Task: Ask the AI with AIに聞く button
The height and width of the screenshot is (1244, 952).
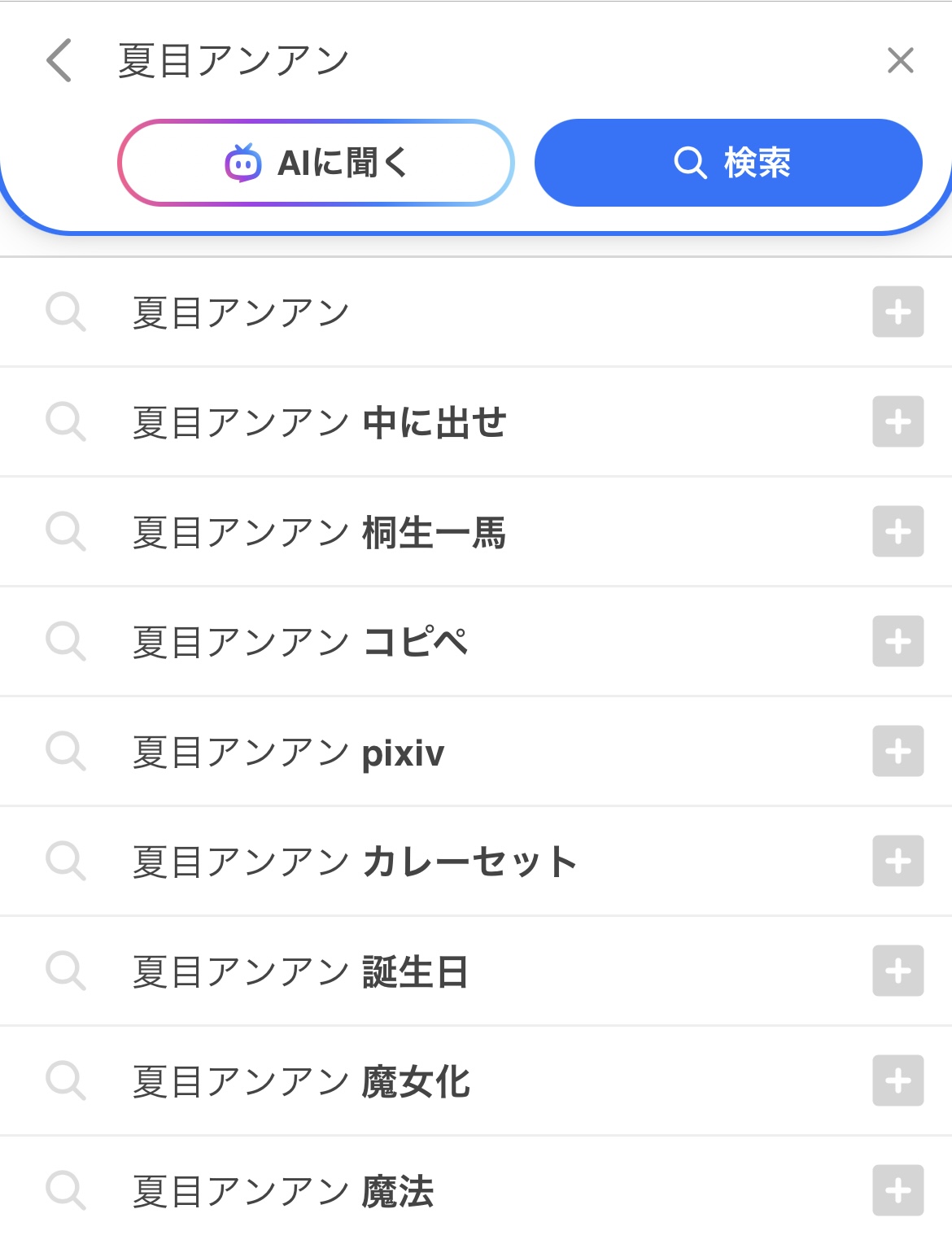Action: pos(316,163)
